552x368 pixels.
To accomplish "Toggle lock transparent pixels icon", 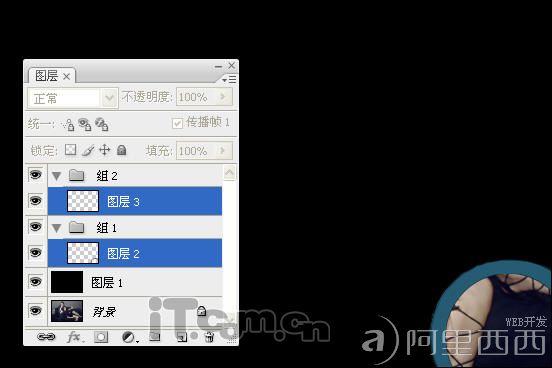I will [x=70, y=150].
